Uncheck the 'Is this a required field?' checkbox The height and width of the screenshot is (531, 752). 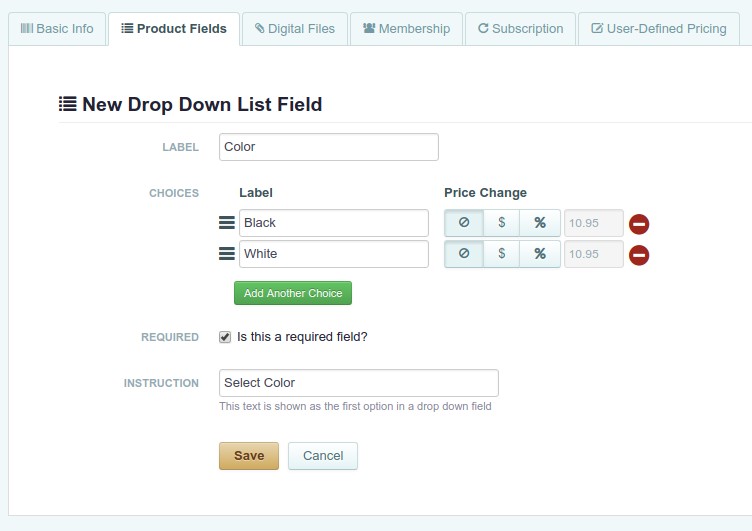point(225,337)
